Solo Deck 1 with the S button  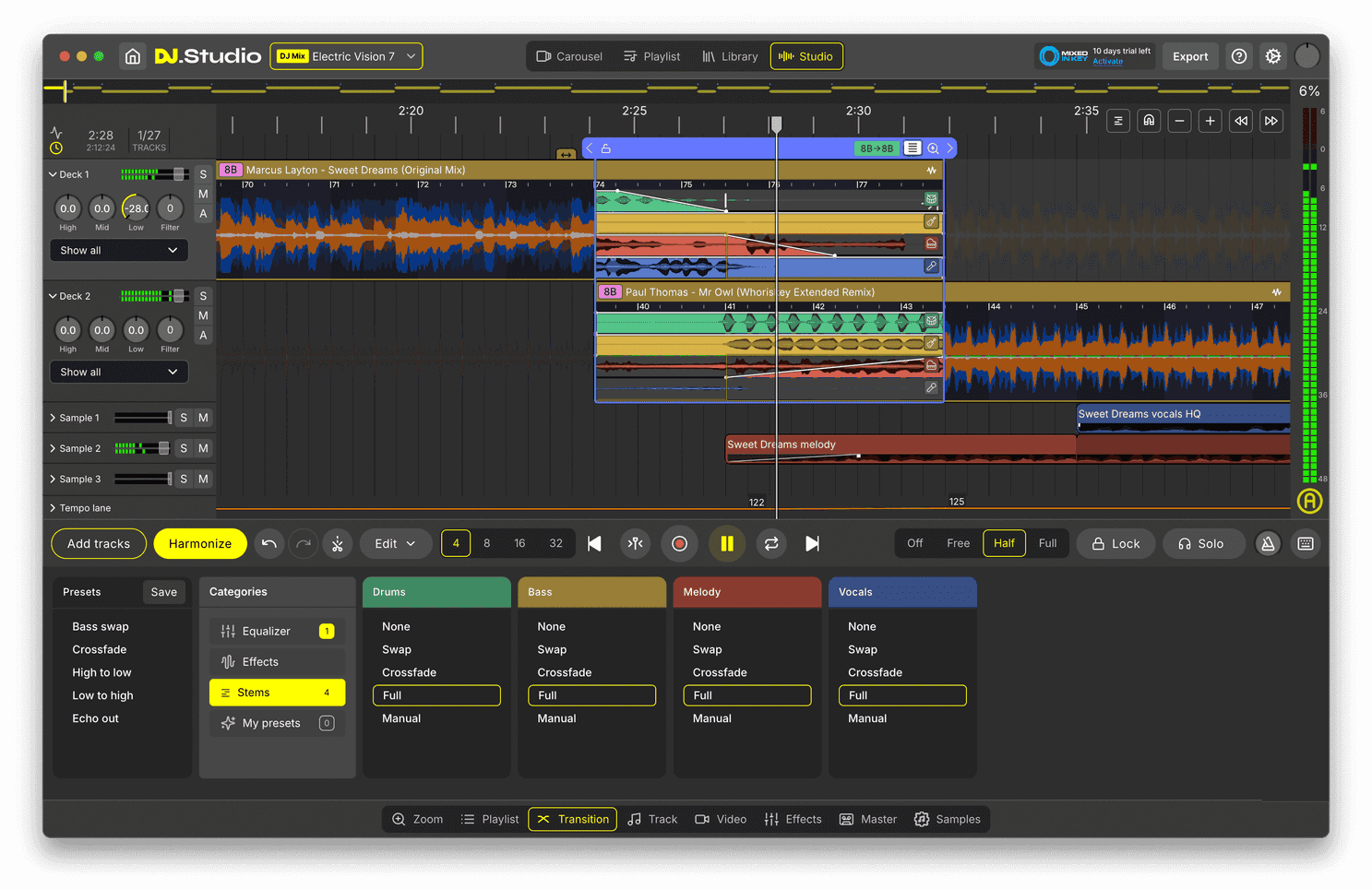point(203,174)
